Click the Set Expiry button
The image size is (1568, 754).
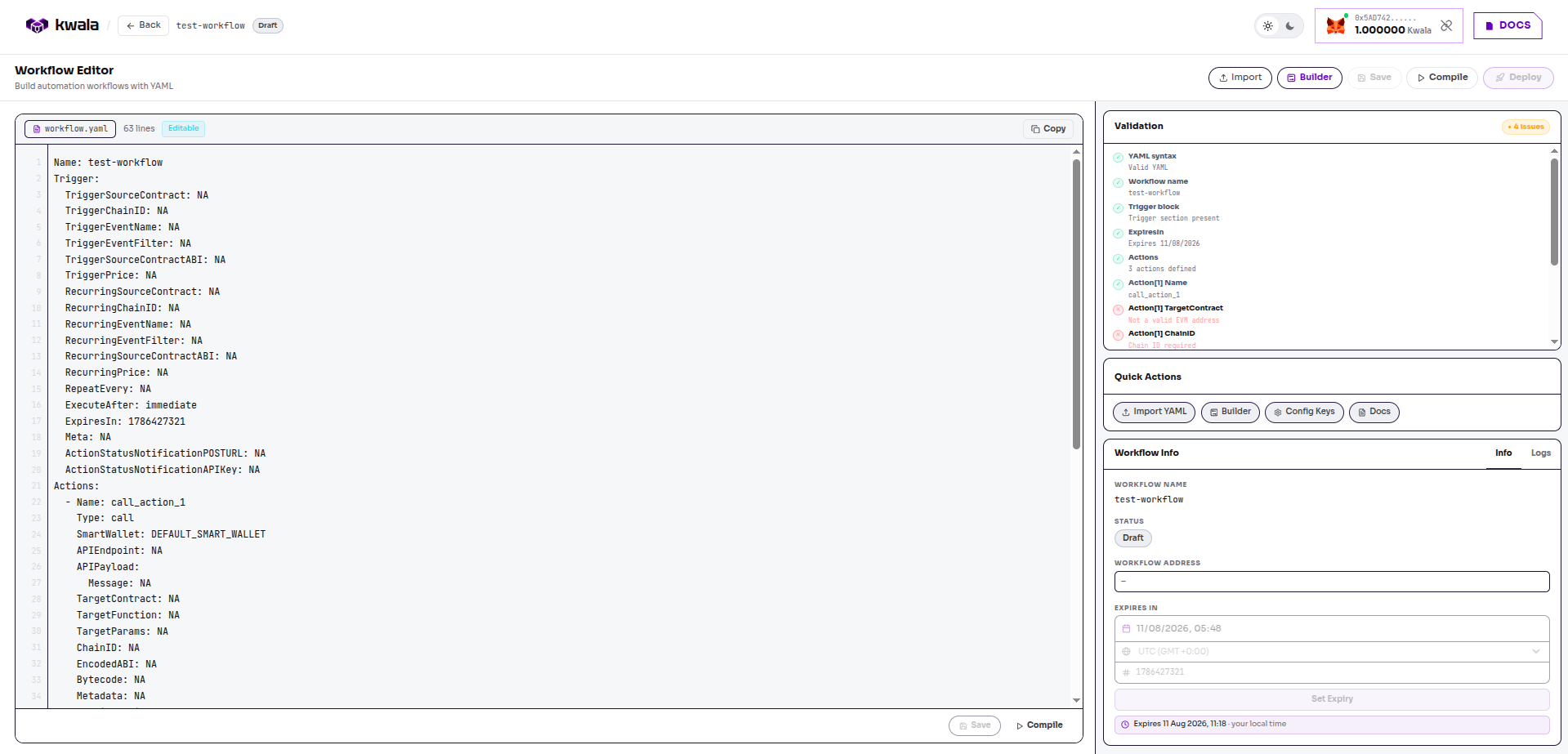coord(1332,699)
